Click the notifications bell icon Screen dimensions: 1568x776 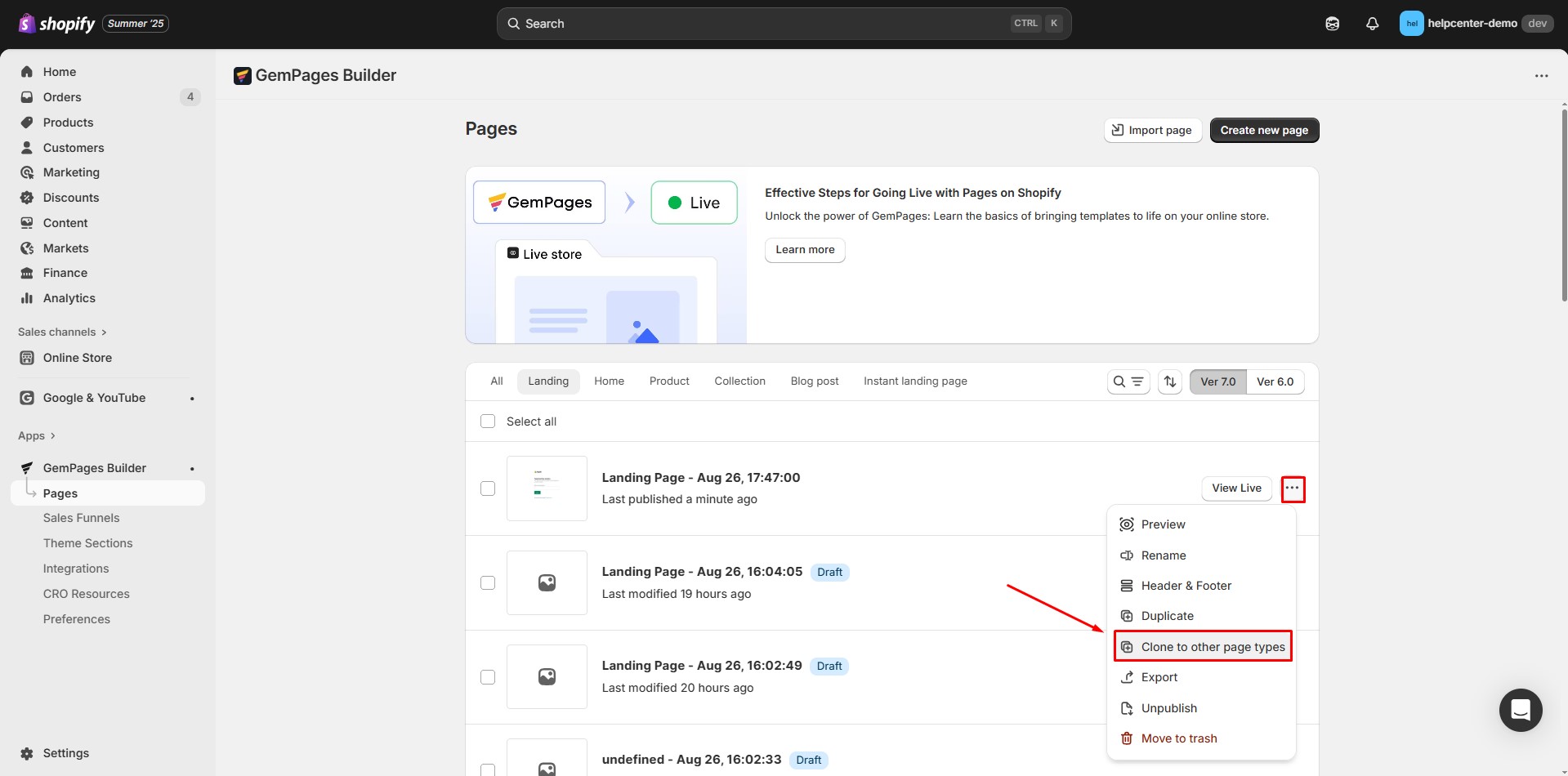click(1372, 24)
